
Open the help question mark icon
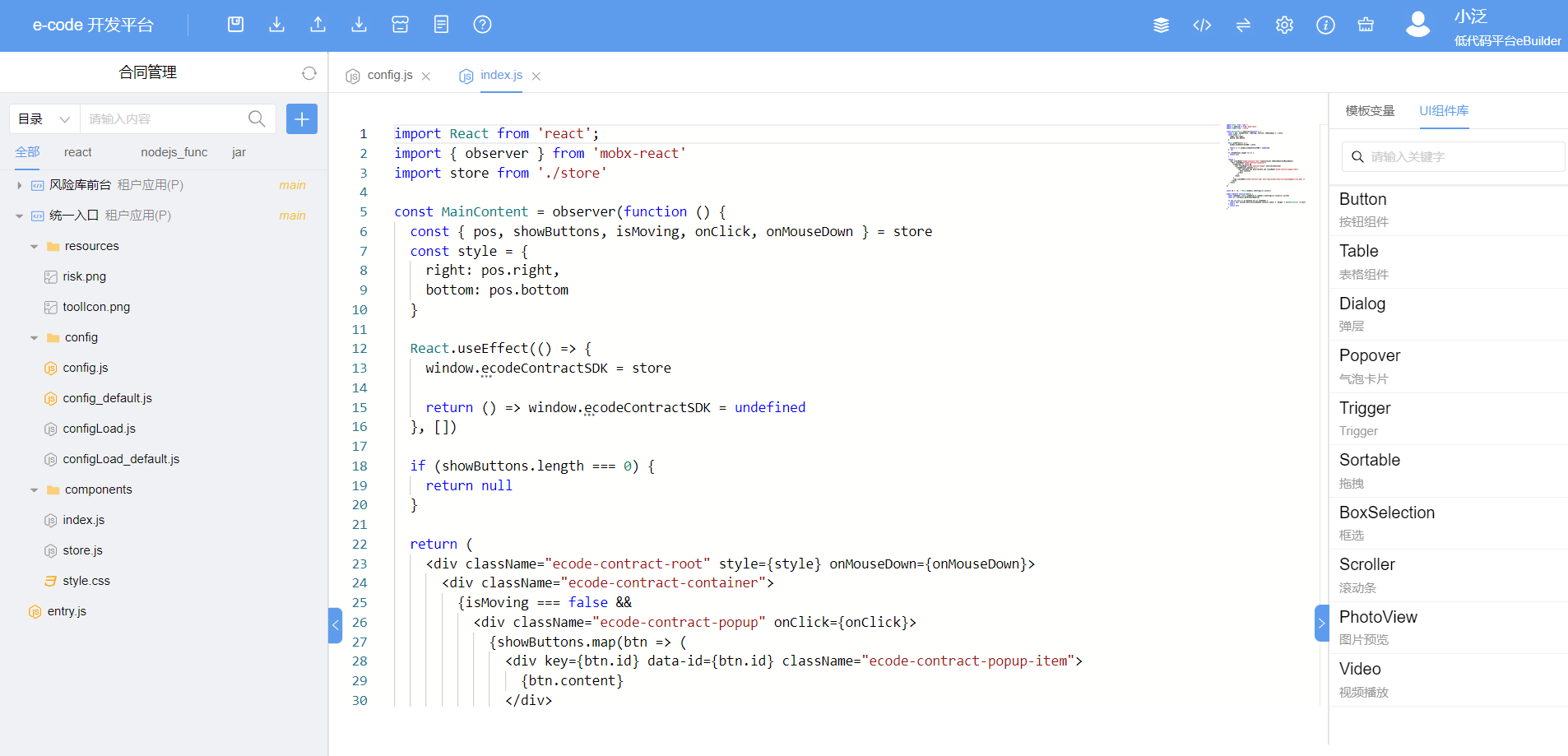click(482, 25)
